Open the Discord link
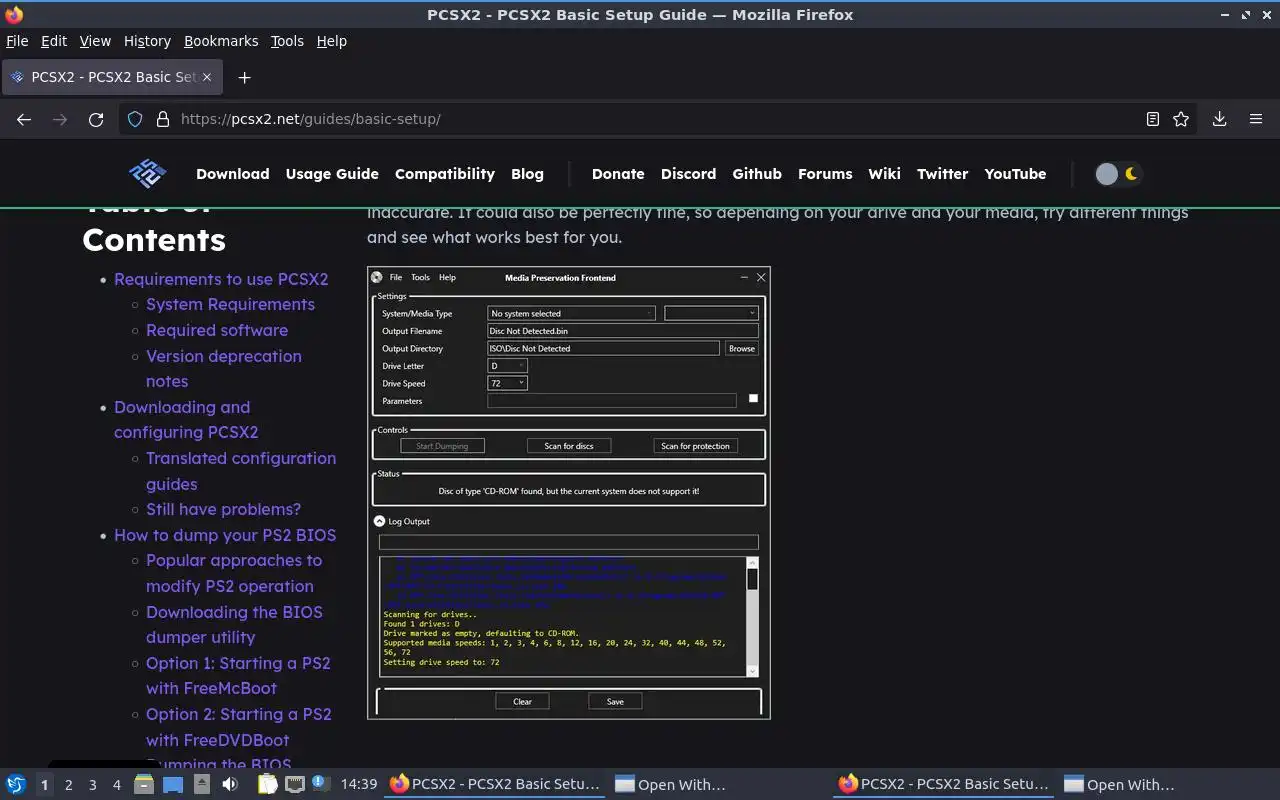 688,174
